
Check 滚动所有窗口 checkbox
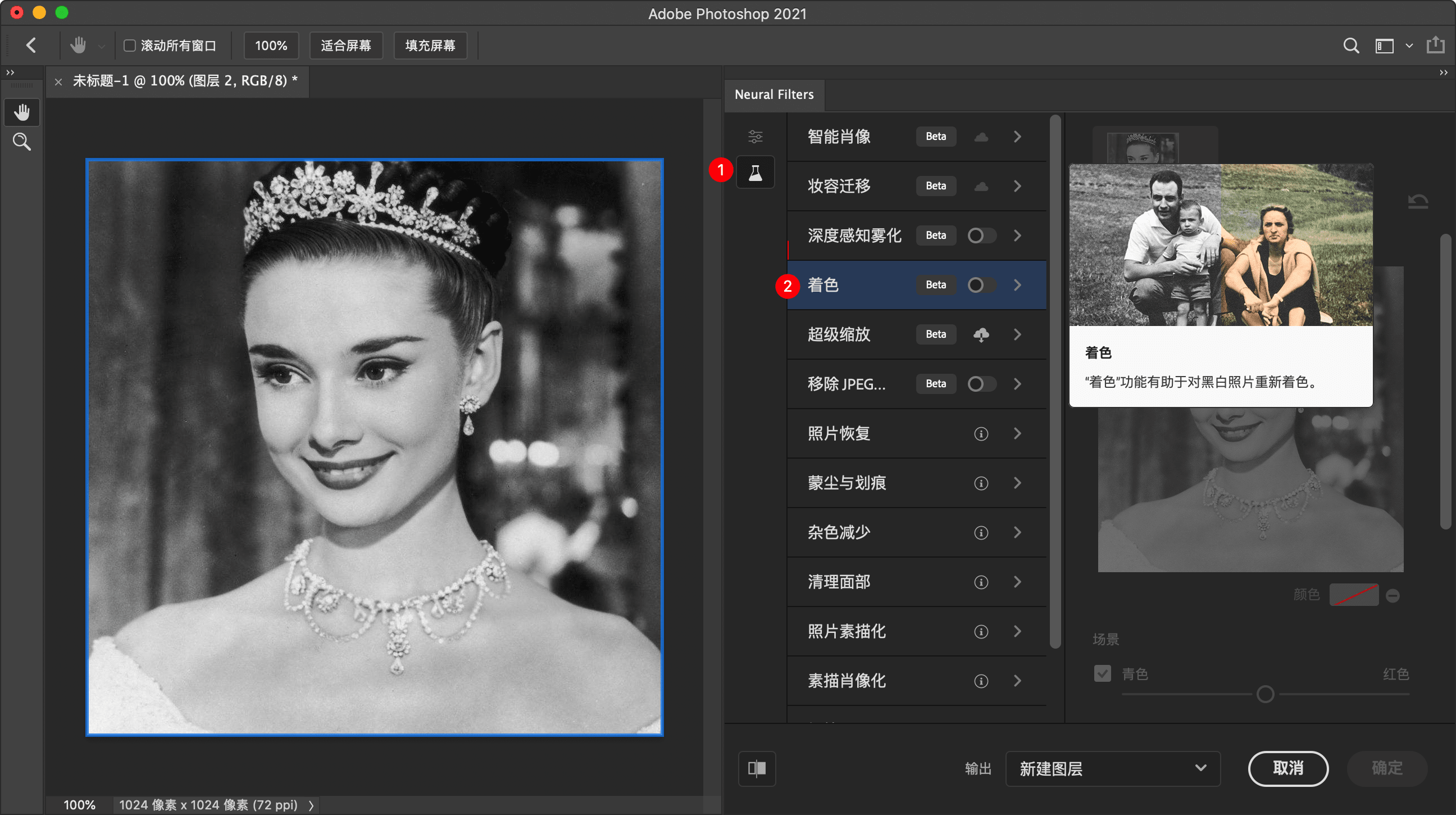[x=129, y=45]
